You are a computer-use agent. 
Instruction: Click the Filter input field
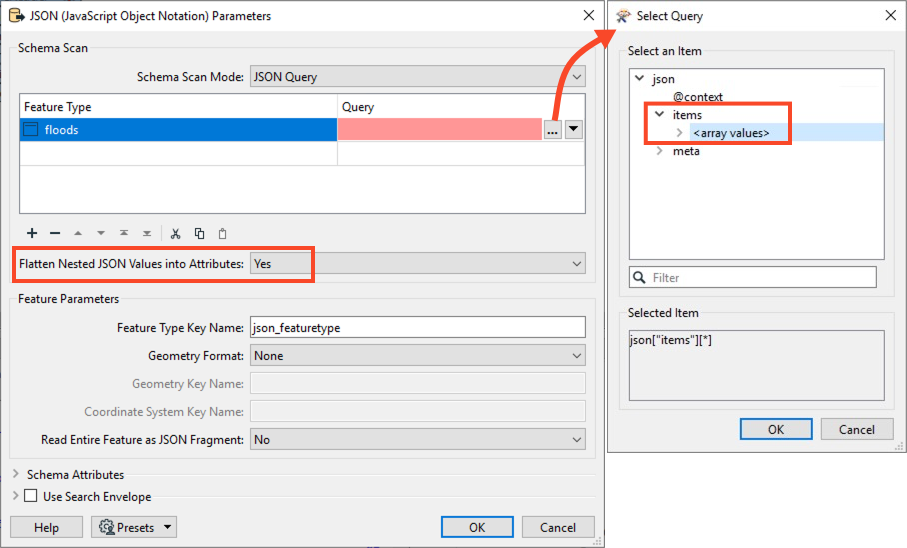point(753,277)
